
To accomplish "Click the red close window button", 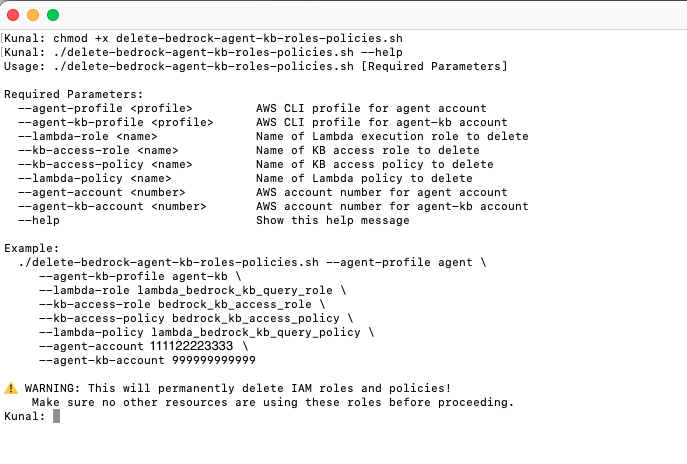I will [13, 15].
